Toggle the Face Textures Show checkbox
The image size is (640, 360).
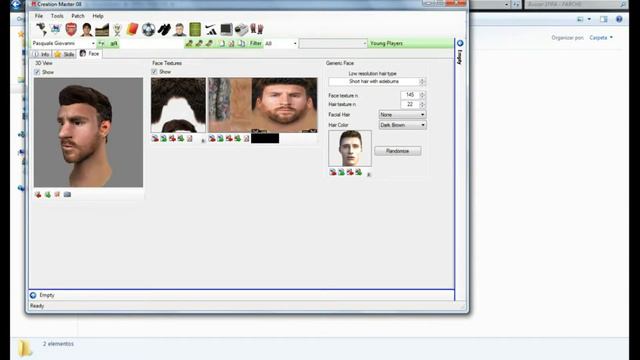[x=154, y=72]
